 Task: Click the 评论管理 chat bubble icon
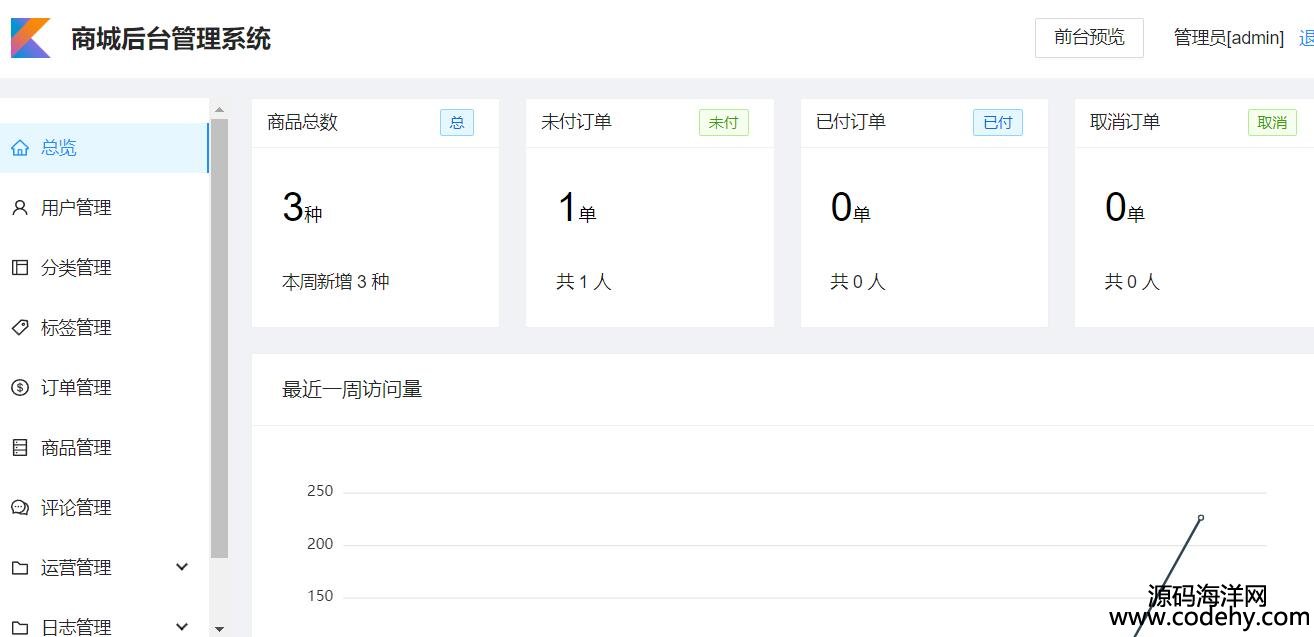click(x=20, y=508)
